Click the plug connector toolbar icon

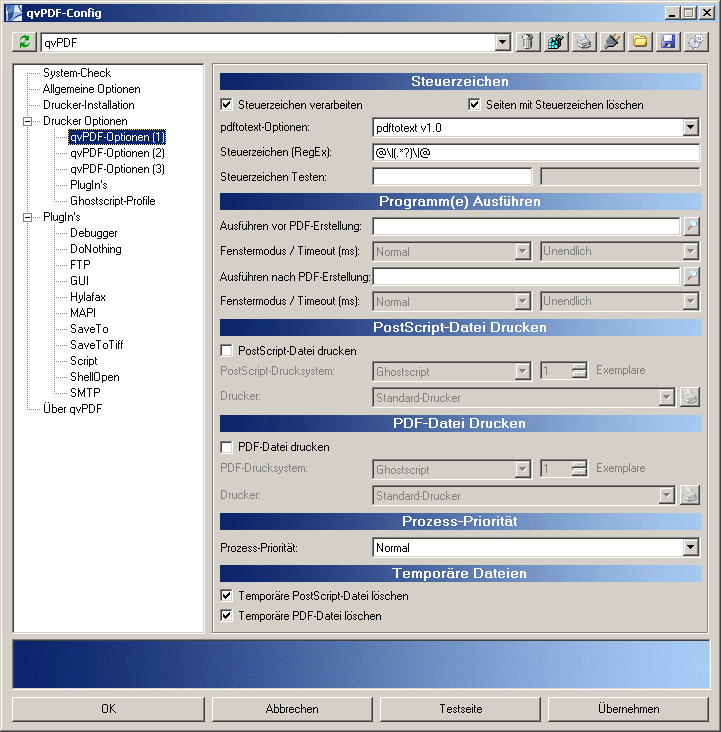pos(612,42)
